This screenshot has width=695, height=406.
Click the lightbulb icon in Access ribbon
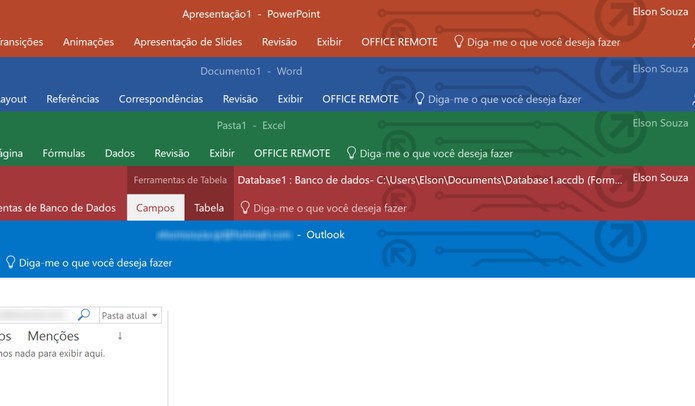point(245,207)
